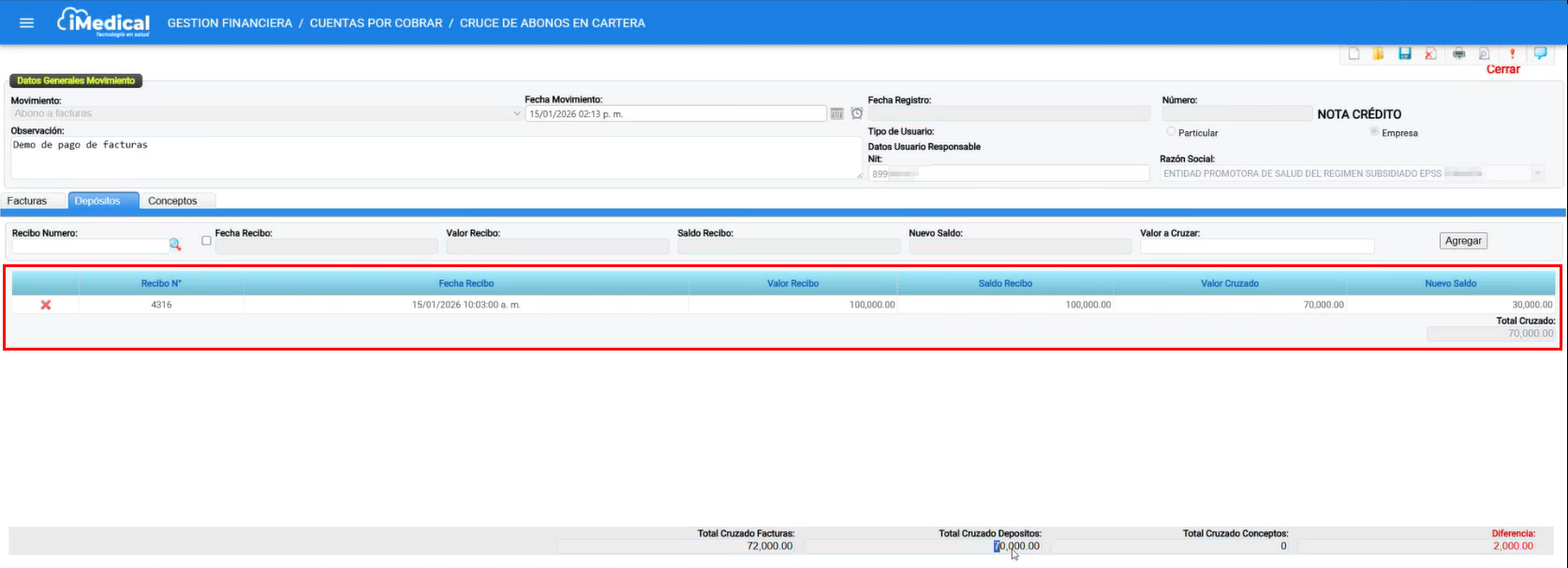Toggle the checkbox beside Fecha Recibo
Screen dimensions: 1568x568
206,241
